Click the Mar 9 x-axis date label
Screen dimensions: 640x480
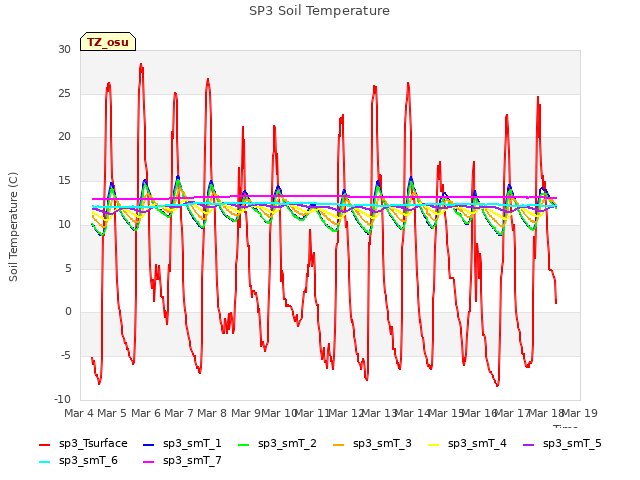(246, 413)
